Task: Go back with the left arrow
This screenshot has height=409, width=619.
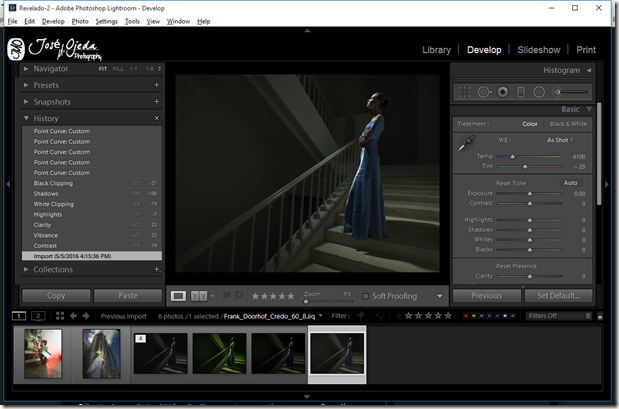Action: click(73, 316)
